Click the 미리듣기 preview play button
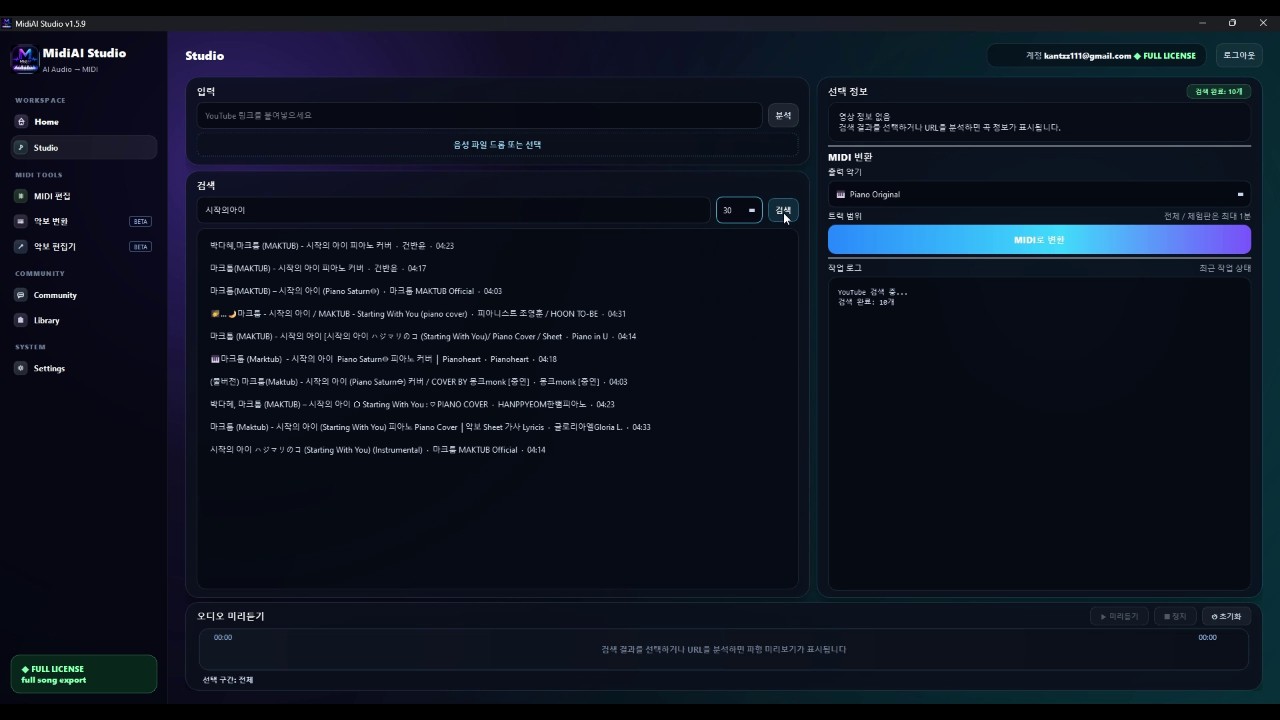The height and width of the screenshot is (720, 1280). tap(1119, 617)
